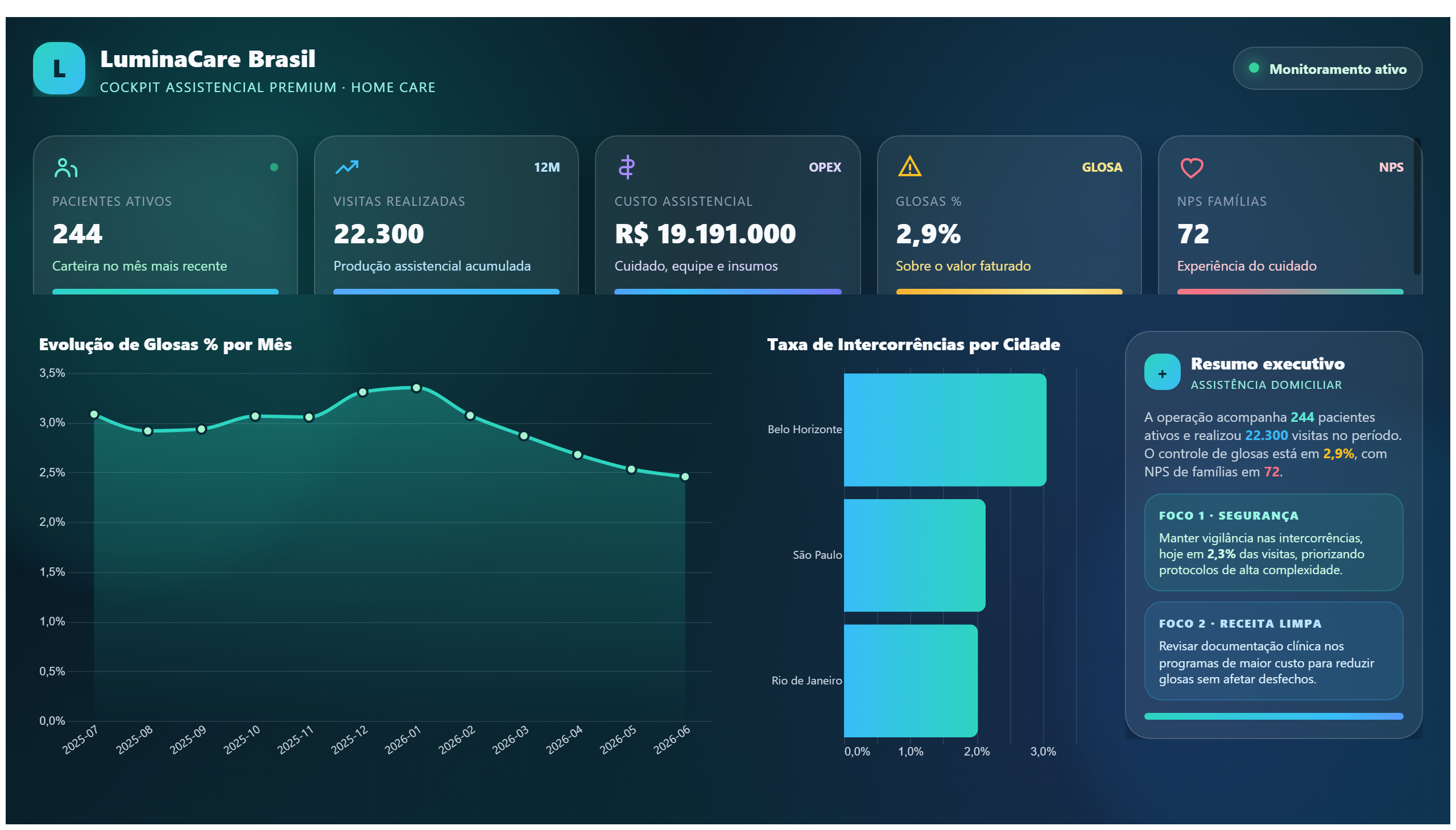Click the Rio de Janeiro bar

[x=910, y=680]
